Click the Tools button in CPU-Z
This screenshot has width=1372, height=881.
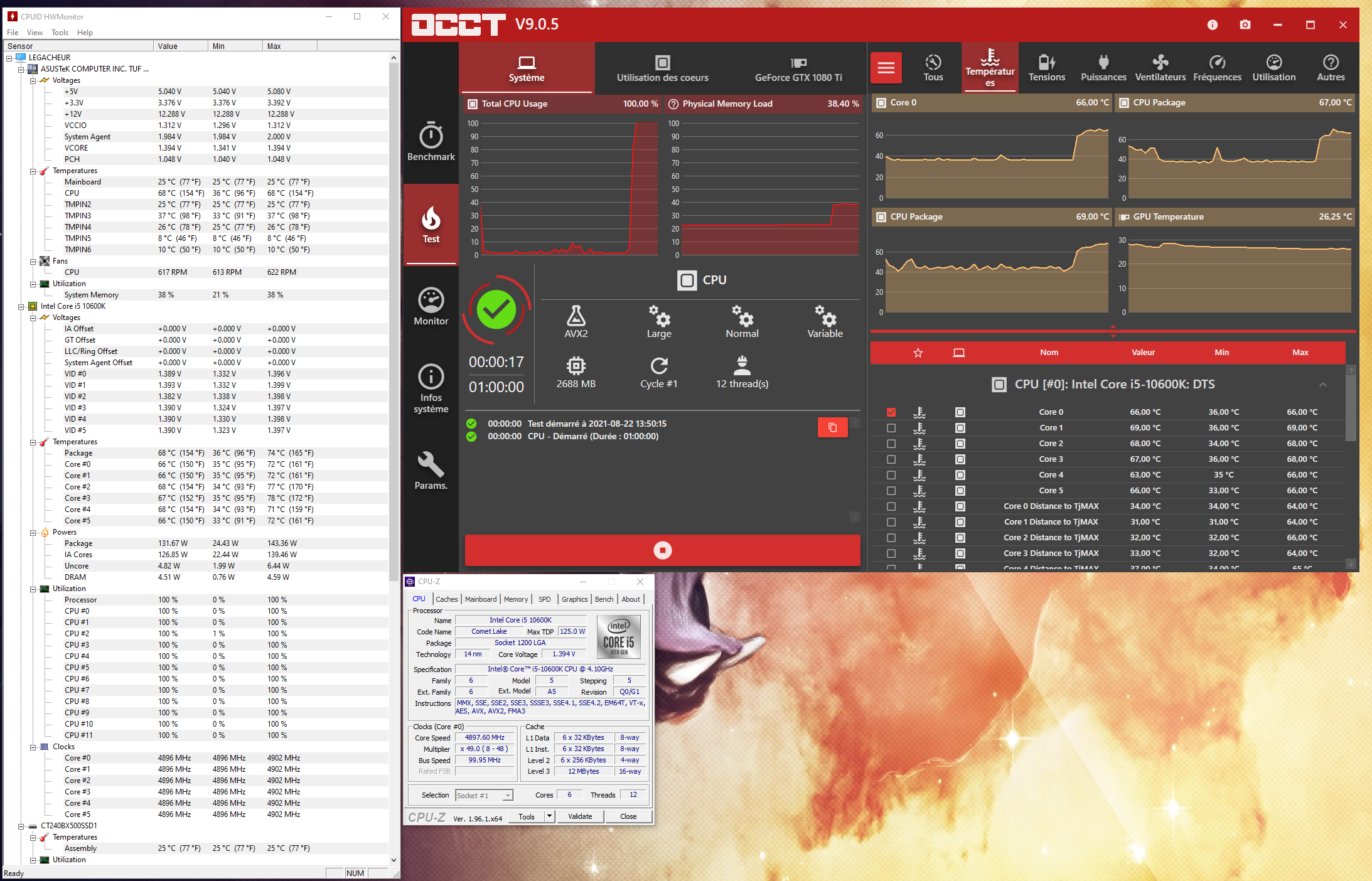pyautogui.click(x=527, y=816)
